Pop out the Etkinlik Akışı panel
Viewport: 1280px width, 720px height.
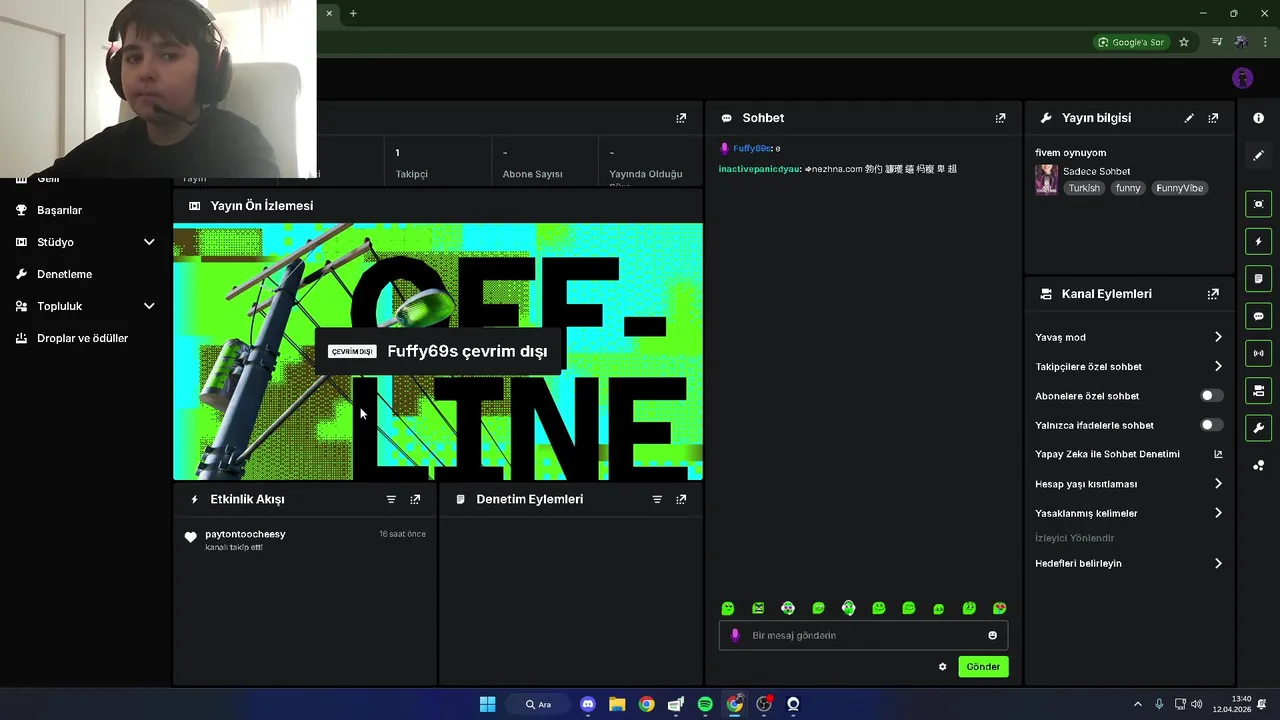(x=415, y=499)
